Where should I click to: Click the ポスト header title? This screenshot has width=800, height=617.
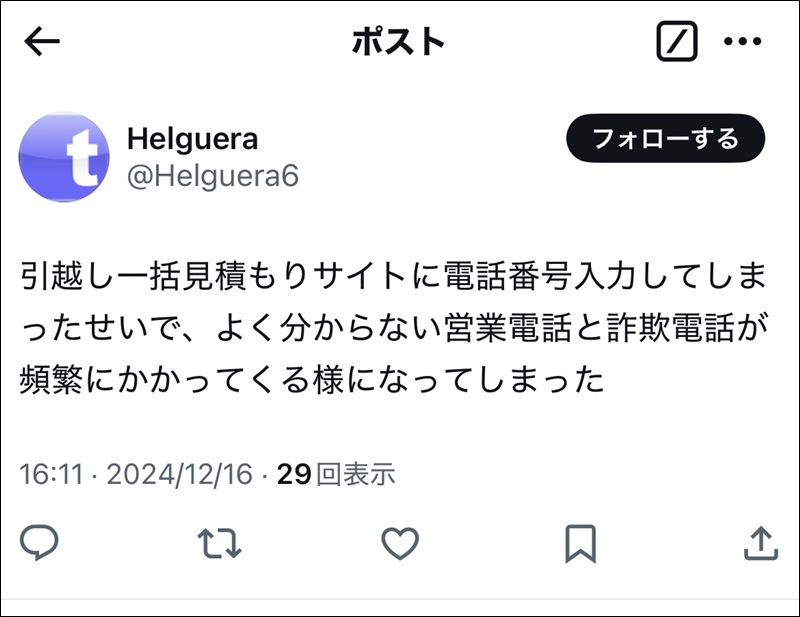pyautogui.click(x=398, y=41)
